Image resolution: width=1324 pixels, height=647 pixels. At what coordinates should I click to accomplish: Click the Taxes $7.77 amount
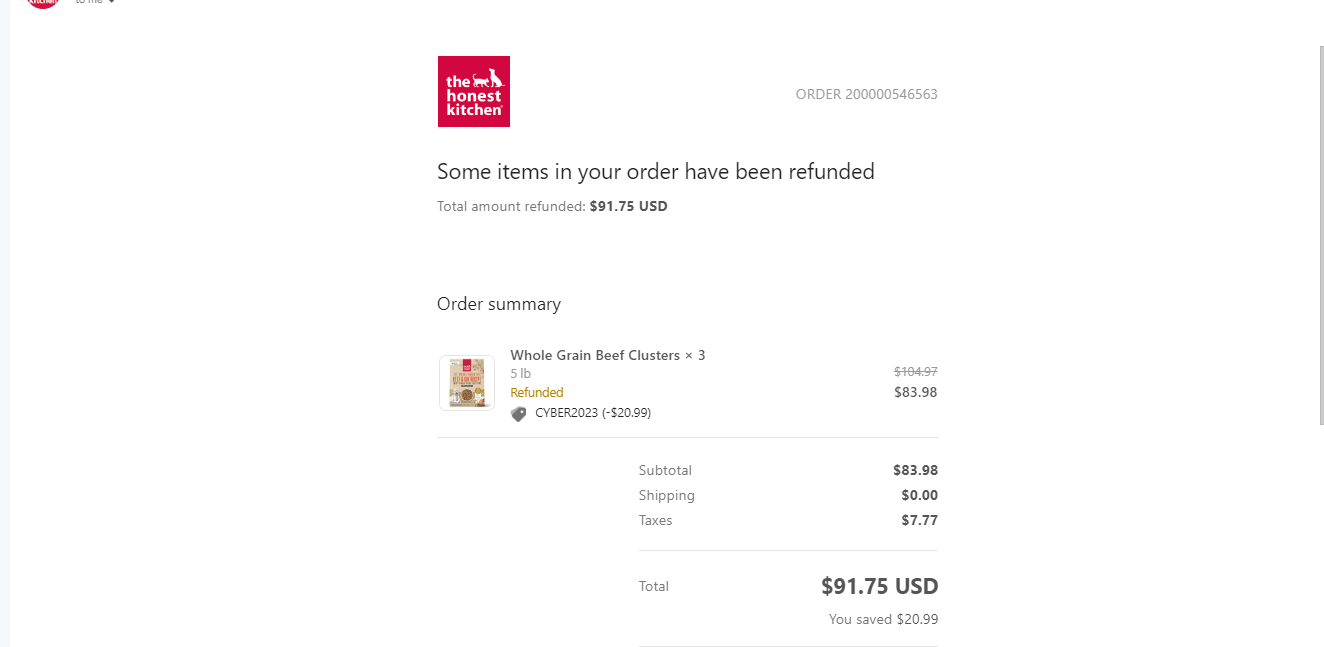[x=920, y=520]
